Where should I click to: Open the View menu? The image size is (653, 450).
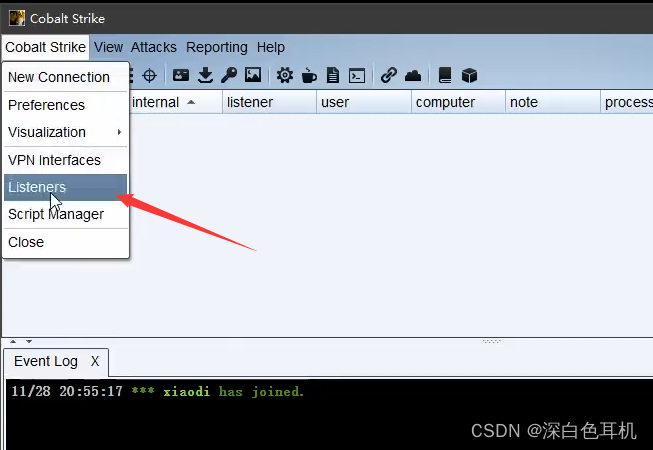pos(108,47)
